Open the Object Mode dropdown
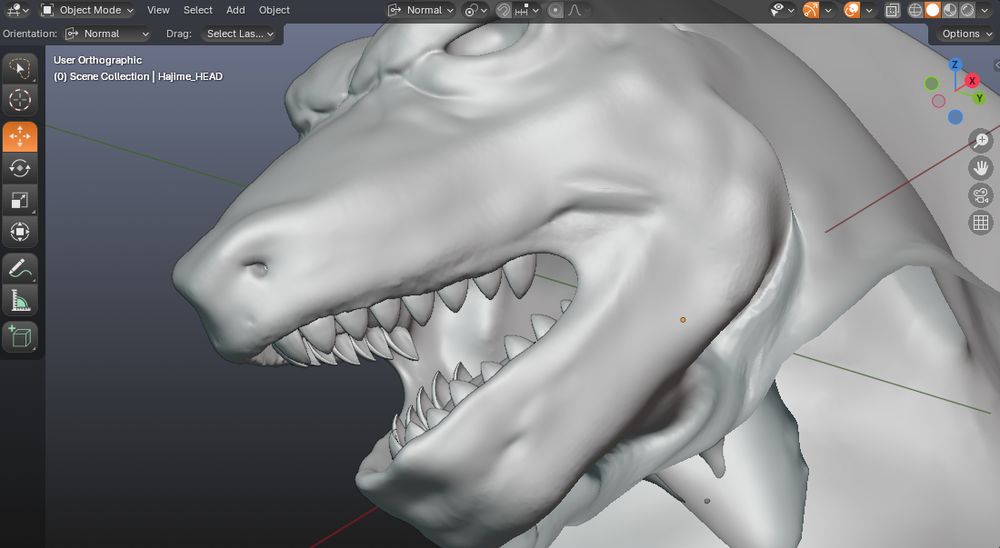The height and width of the screenshot is (548, 1000). 88,10
